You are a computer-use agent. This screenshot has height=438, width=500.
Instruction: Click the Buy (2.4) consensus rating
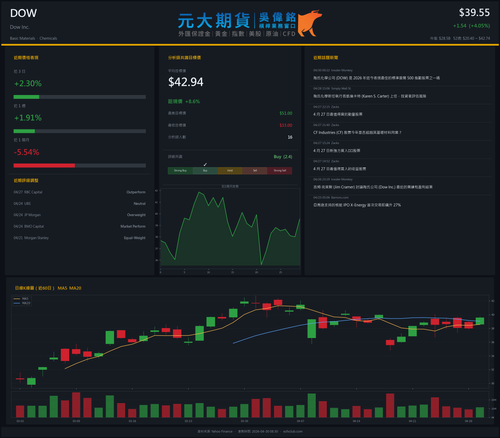coord(283,157)
